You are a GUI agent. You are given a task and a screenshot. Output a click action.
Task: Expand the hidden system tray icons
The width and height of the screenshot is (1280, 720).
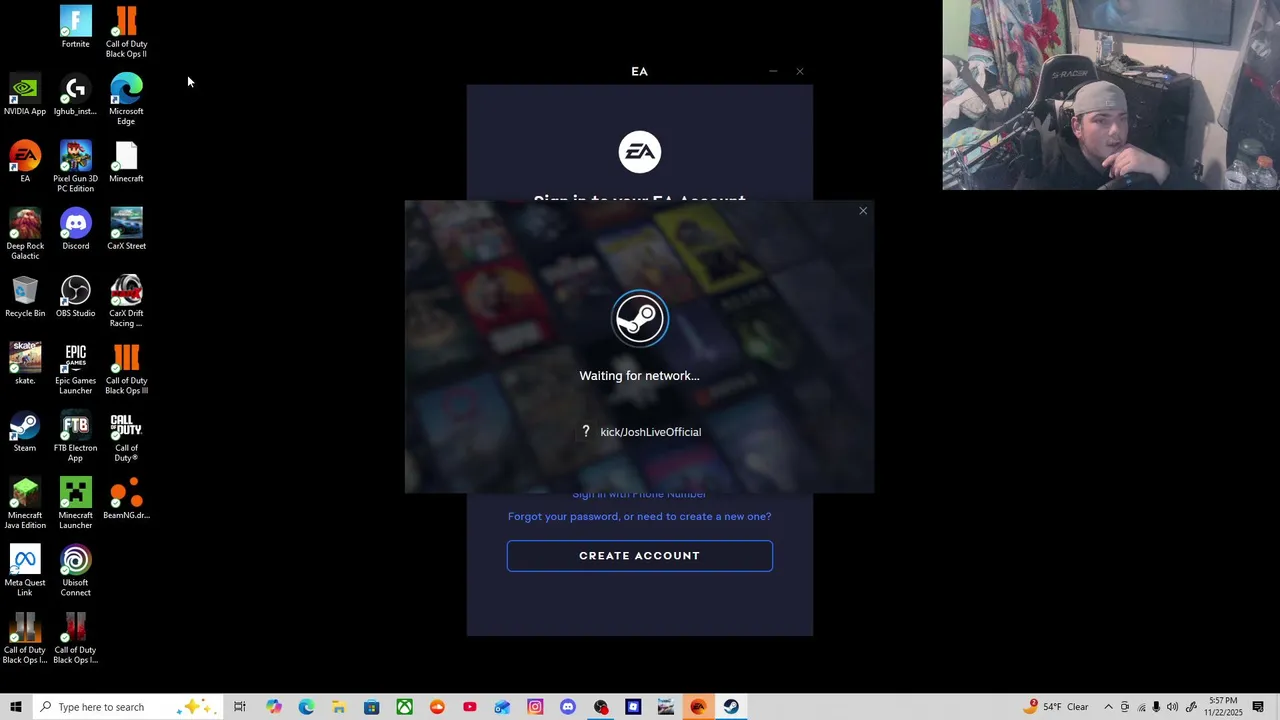tap(1108, 707)
